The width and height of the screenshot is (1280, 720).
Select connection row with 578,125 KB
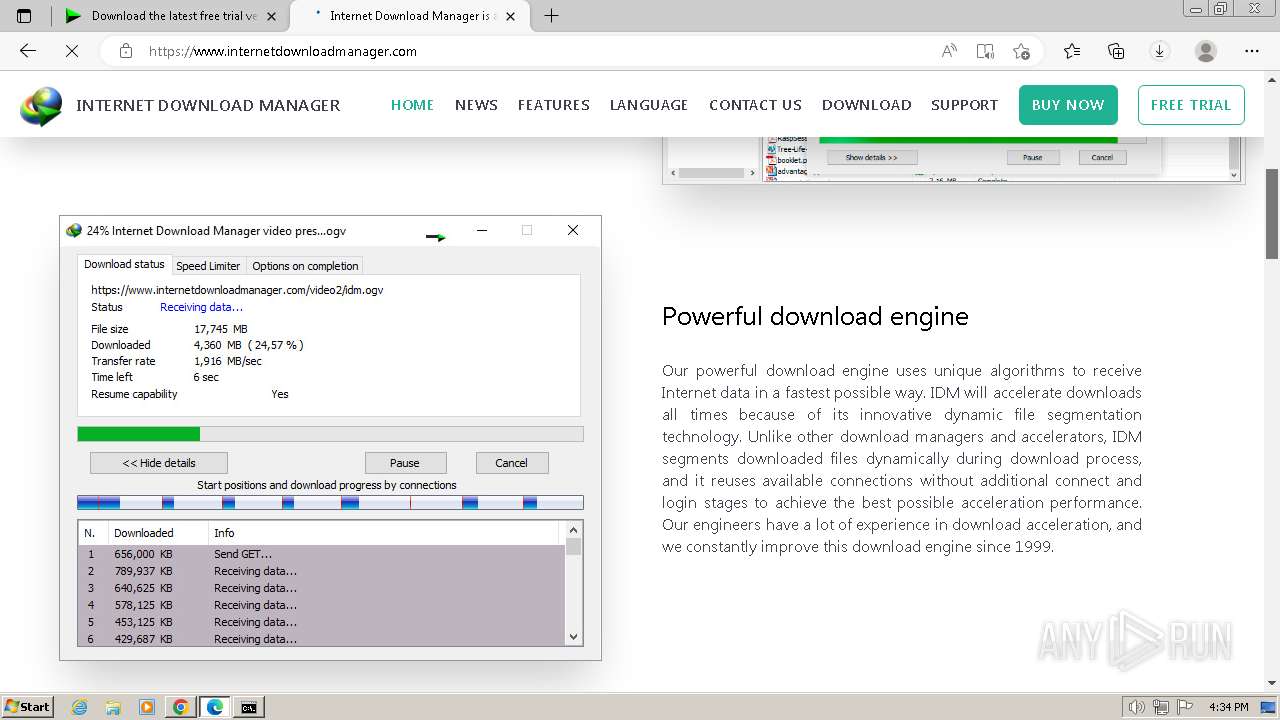click(x=321, y=605)
